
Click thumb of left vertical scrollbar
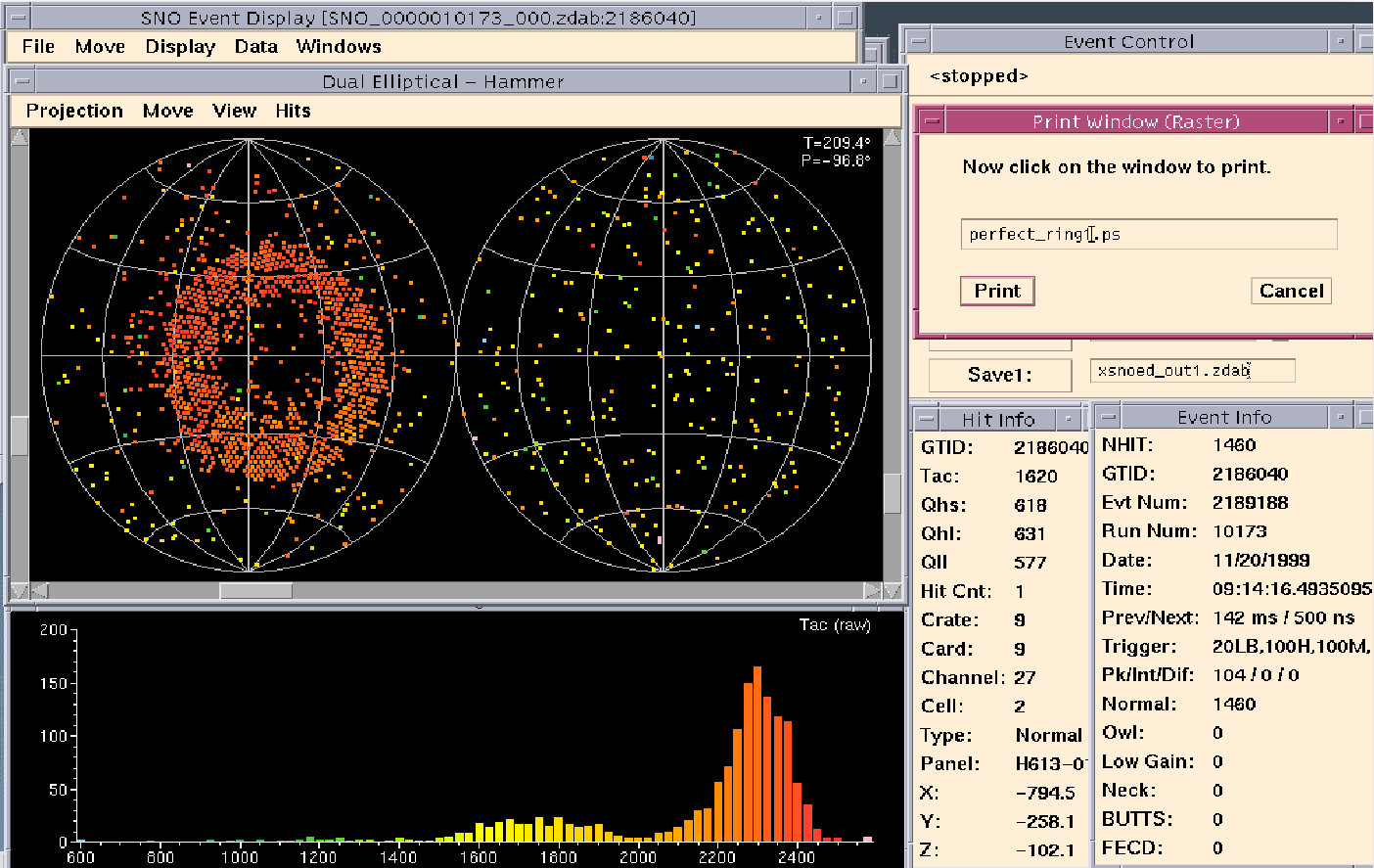[x=20, y=435]
